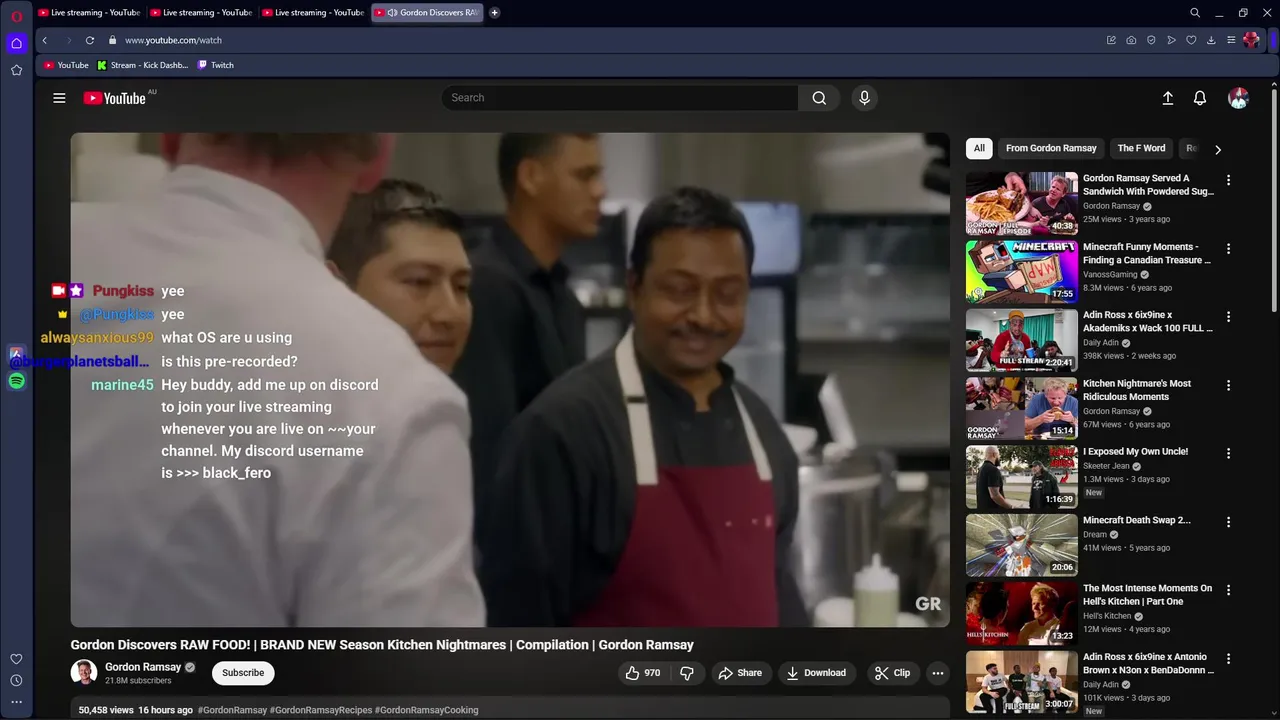The image size is (1280, 720).
Task: Open 'Minecraft Death Swap 2' thumbnail
Action: [1021, 545]
